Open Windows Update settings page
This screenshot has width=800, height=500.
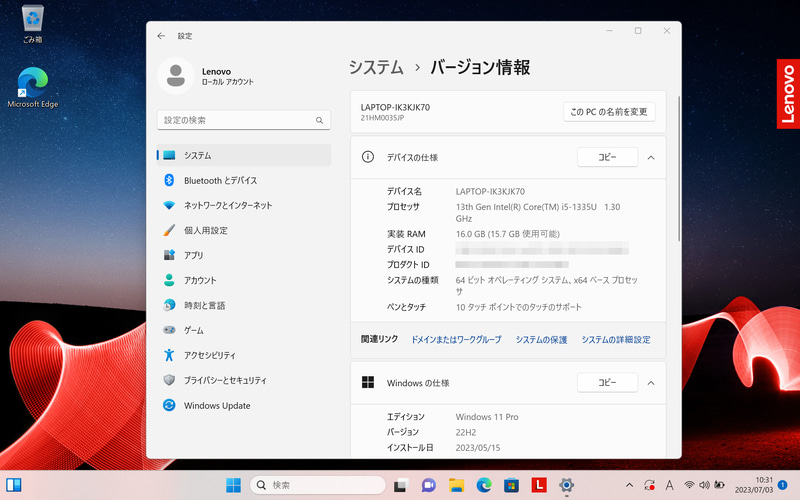[x=244, y=405]
